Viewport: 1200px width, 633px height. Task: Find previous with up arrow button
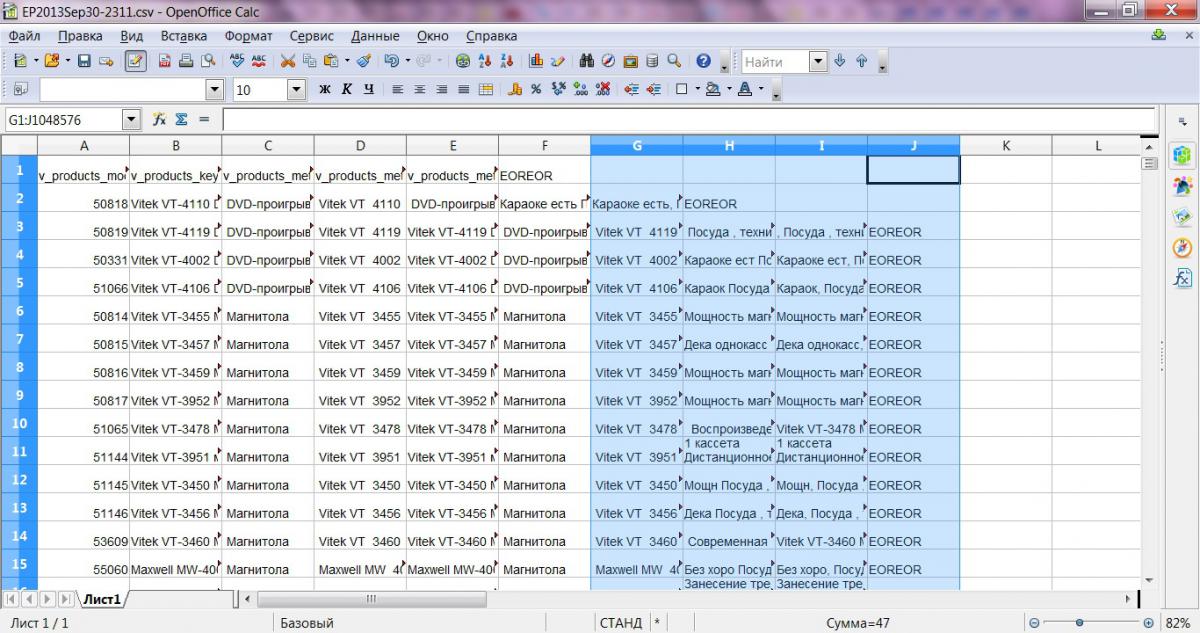tap(861, 61)
